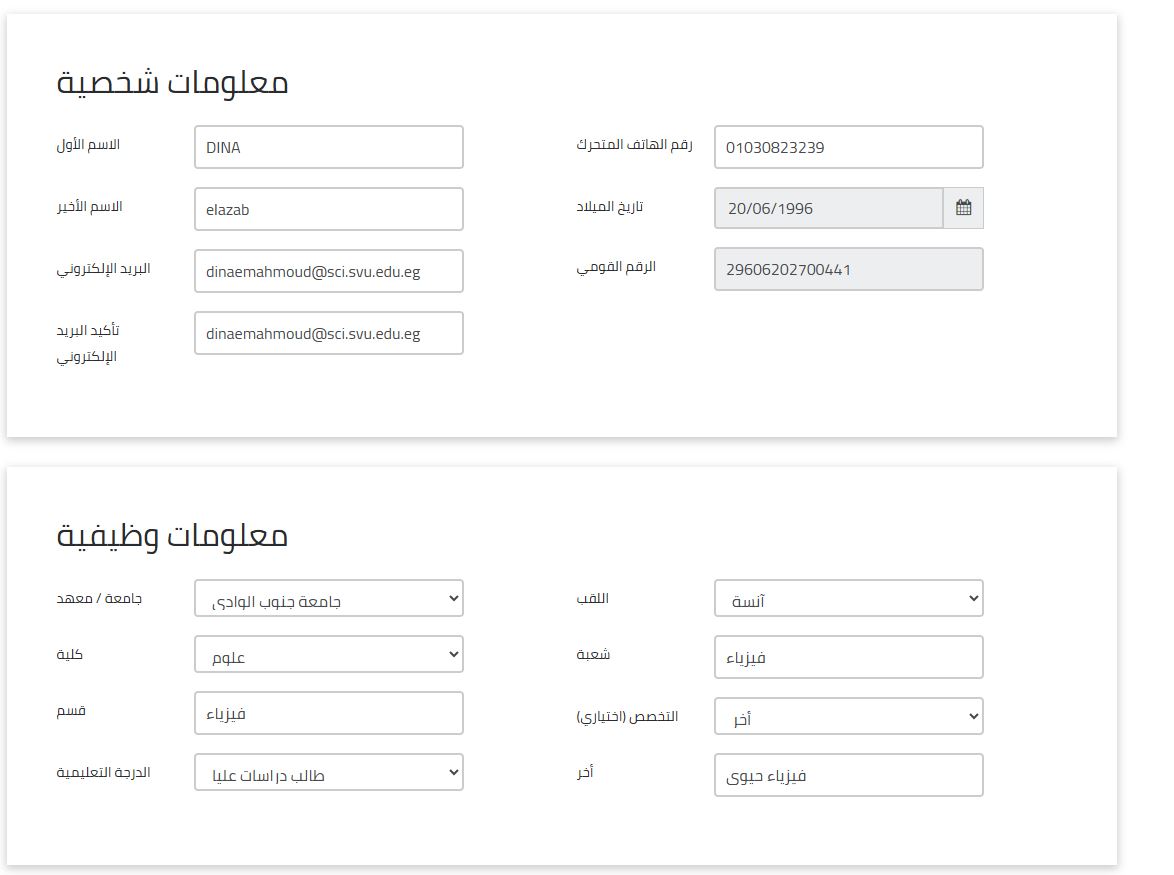
Task: Expand the faculty dropdown showing علوم
Action: (328, 655)
